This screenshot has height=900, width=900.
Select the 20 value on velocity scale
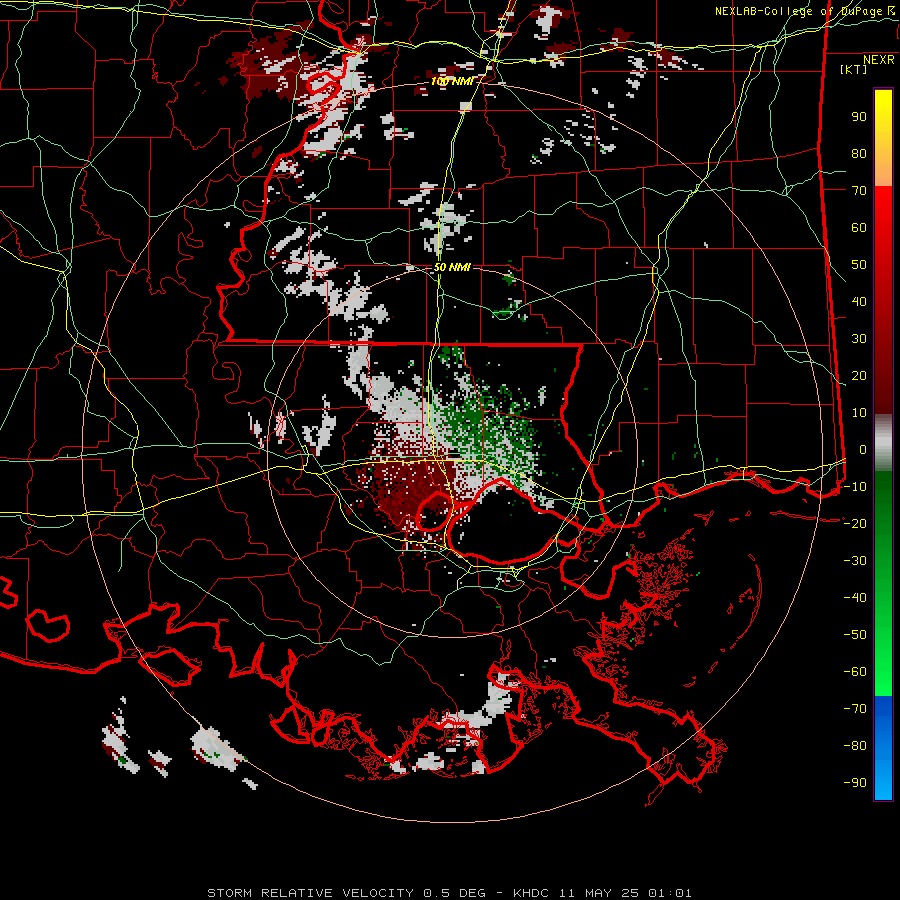(x=859, y=375)
